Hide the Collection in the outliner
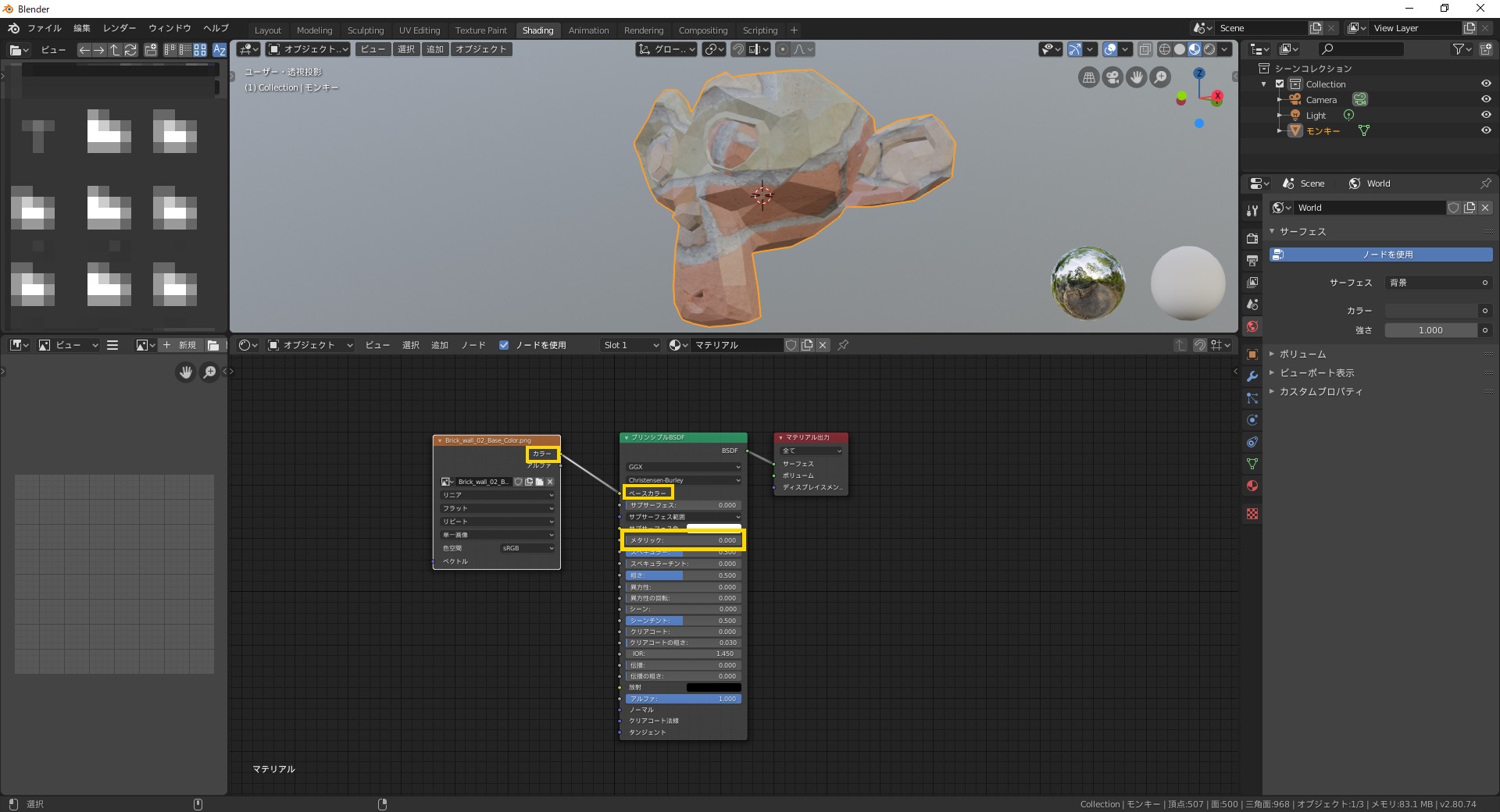 (x=1486, y=84)
